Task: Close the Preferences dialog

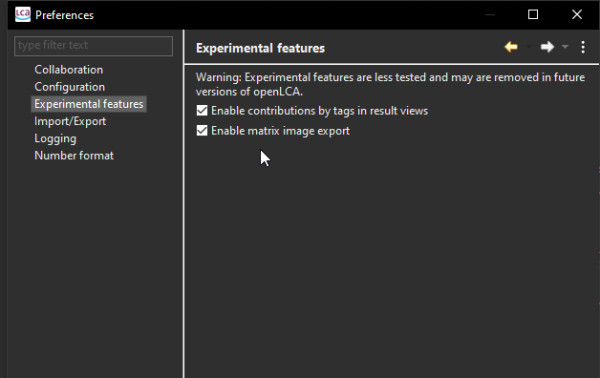Action: coord(577,15)
